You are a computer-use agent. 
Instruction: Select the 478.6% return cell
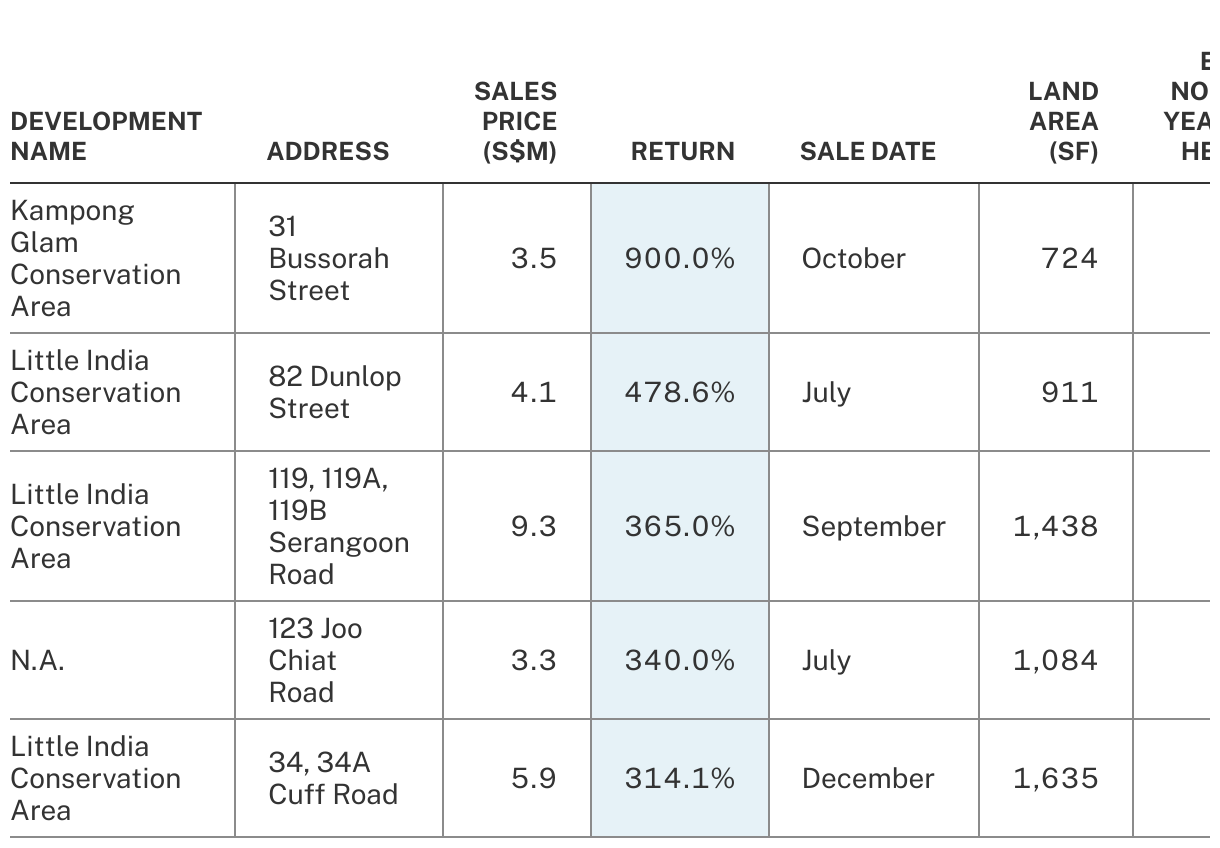(x=680, y=392)
